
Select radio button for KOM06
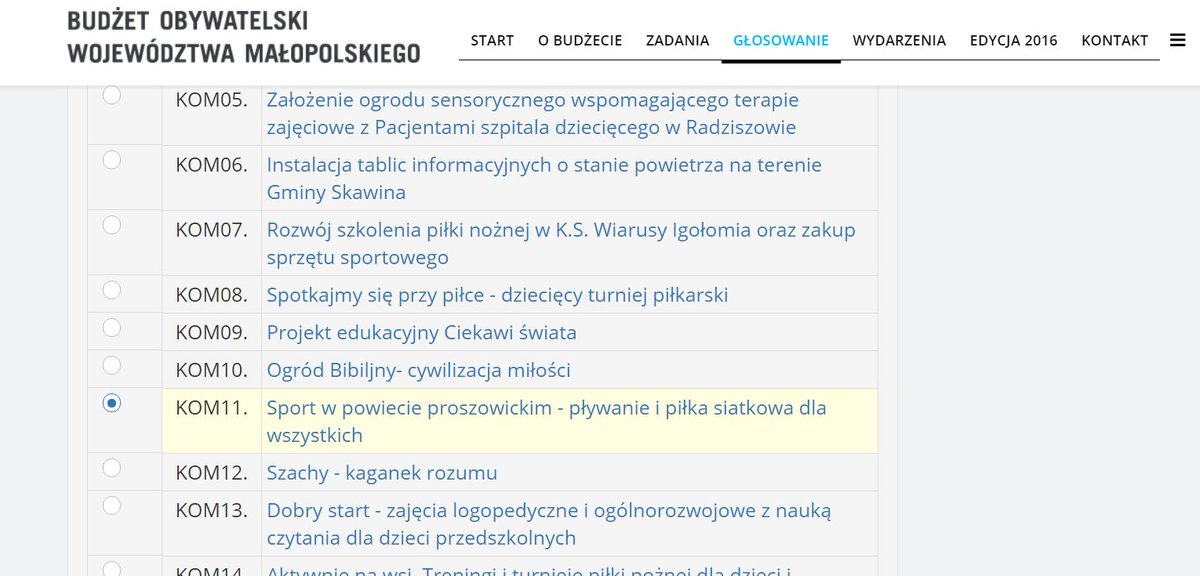click(112, 160)
